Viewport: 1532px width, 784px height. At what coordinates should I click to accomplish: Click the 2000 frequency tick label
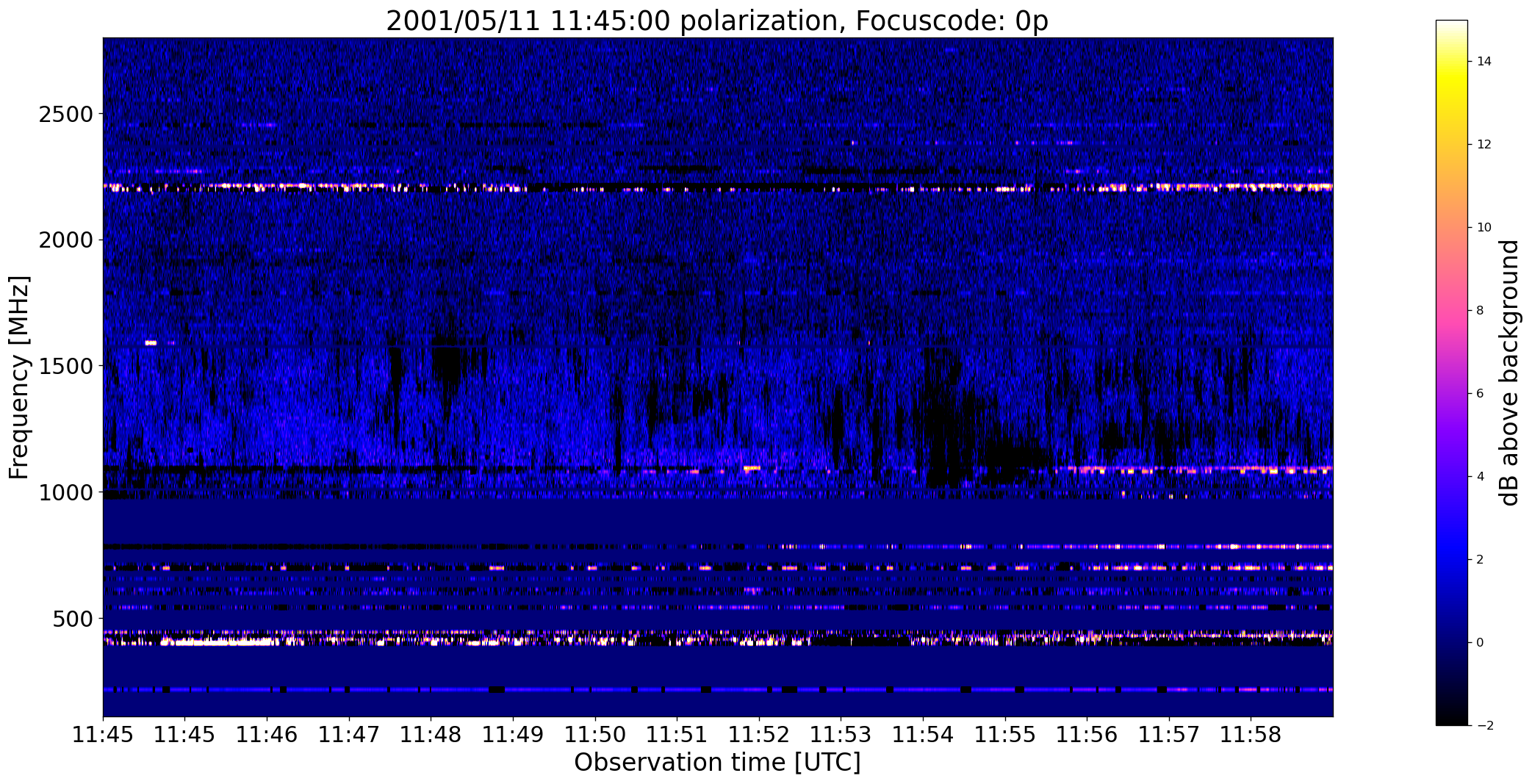click(x=65, y=240)
